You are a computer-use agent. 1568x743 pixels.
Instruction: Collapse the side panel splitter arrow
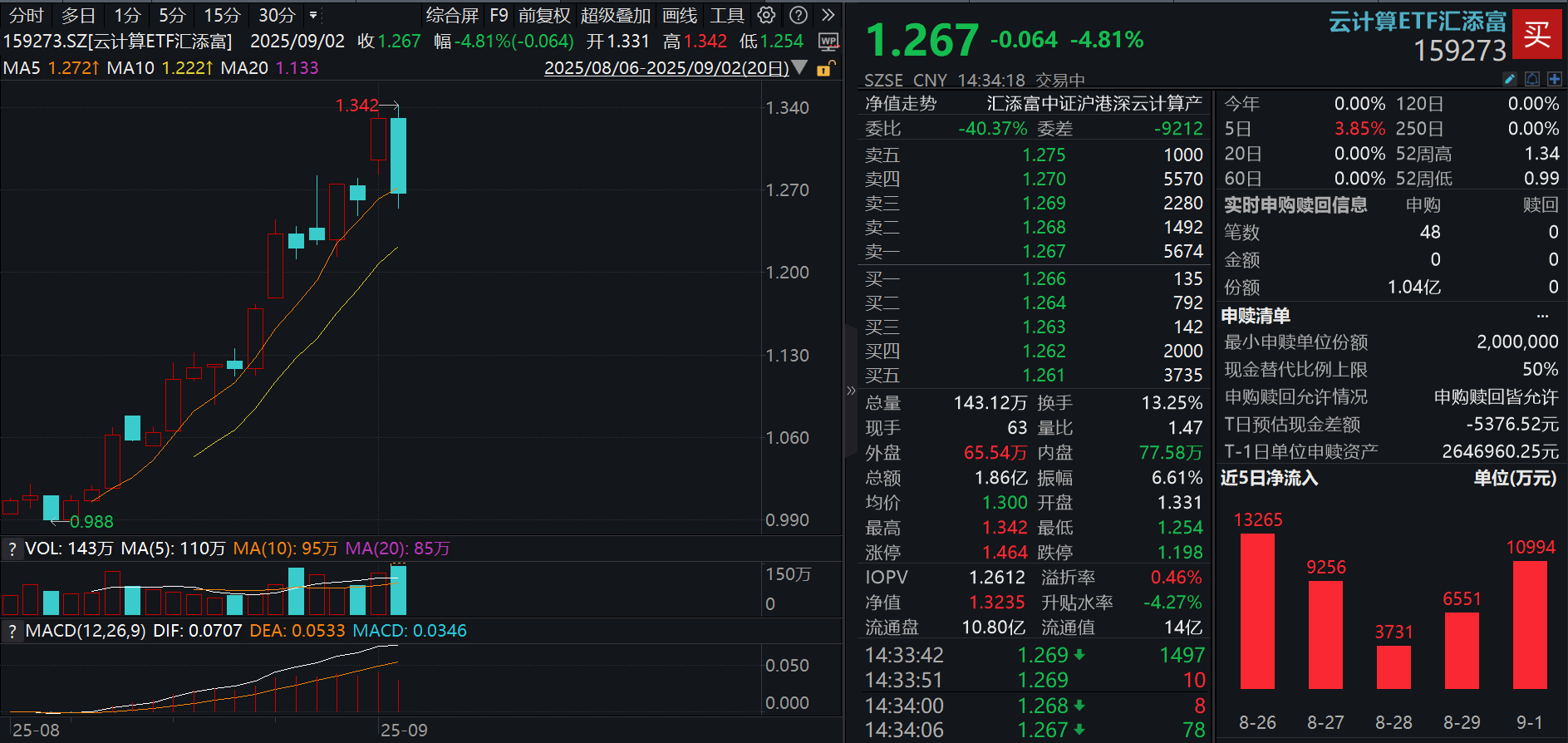(x=850, y=391)
